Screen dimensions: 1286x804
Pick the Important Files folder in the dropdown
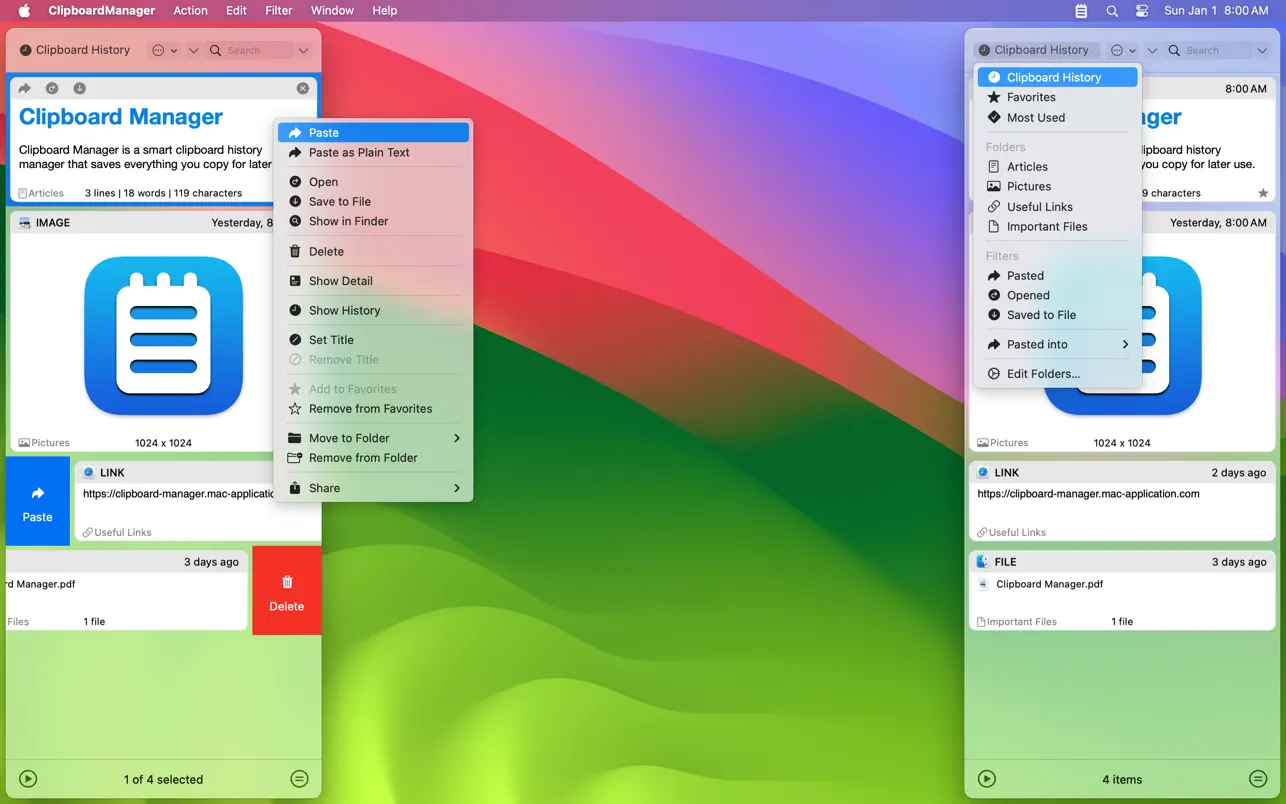[1057, 226]
